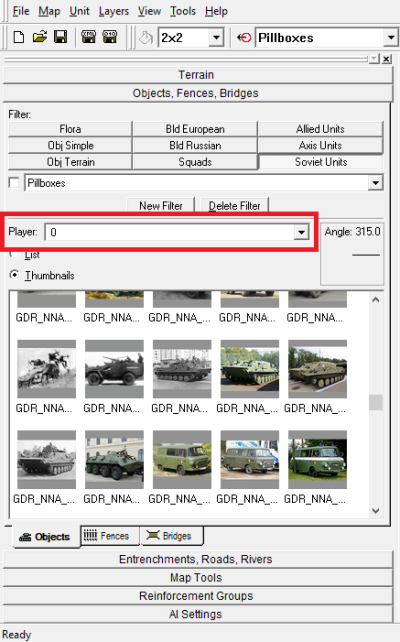The image size is (400, 642).
Task: Switch to the Bridges tab
Action: click(172, 536)
